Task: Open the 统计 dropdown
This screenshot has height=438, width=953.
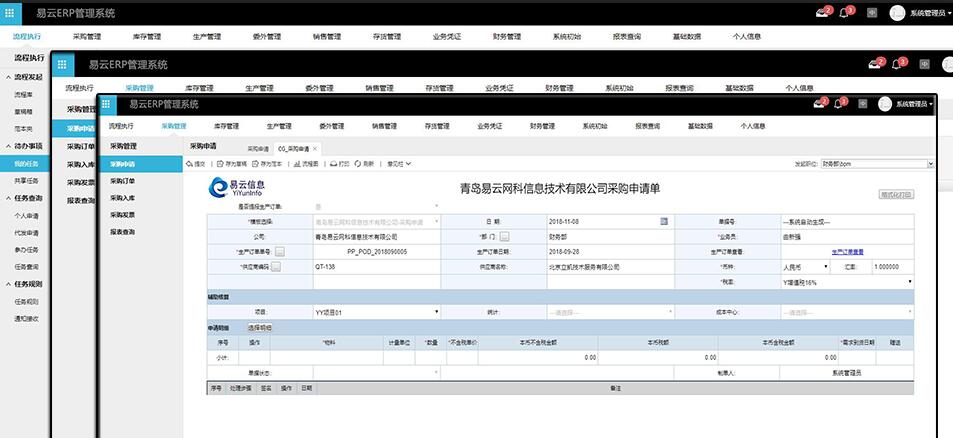Action: pyautogui.click(x=610, y=312)
